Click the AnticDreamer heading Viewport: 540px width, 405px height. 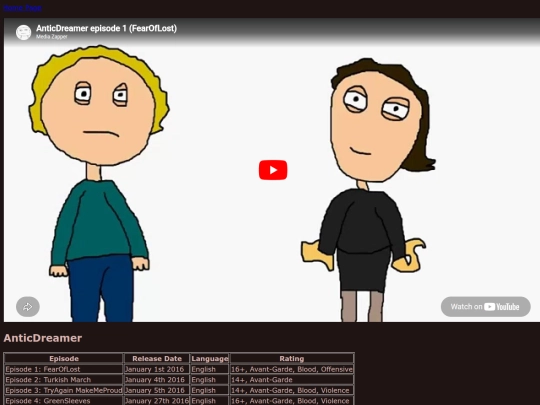43,338
